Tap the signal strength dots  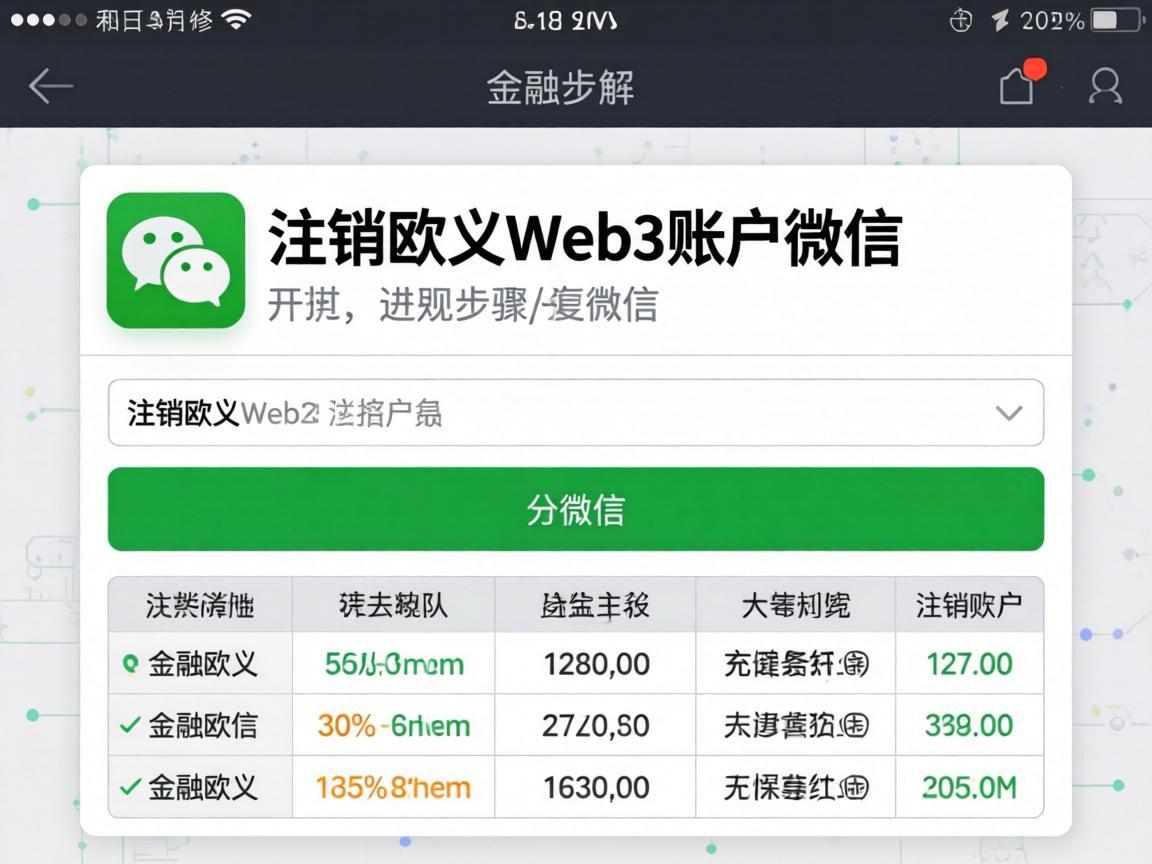click(x=48, y=20)
